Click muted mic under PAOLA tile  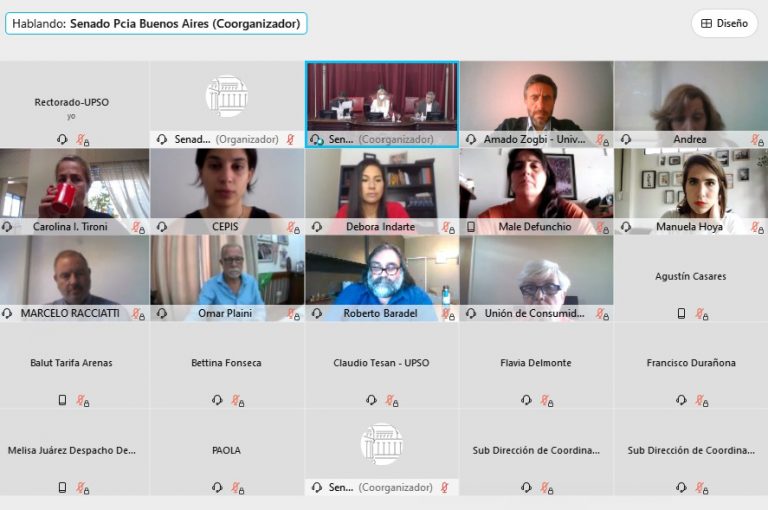(238, 488)
